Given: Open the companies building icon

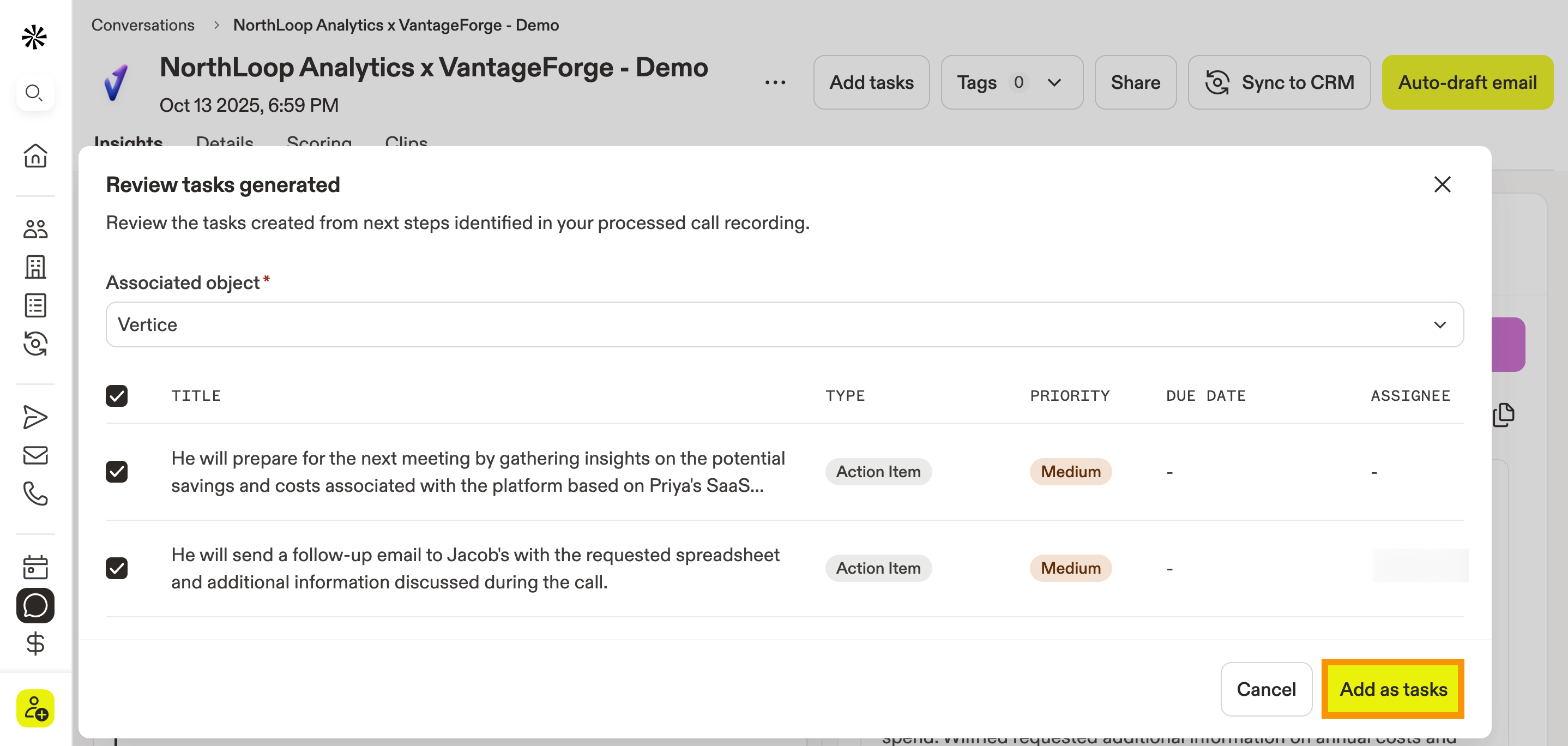Looking at the screenshot, I should [x=35, y=267].
